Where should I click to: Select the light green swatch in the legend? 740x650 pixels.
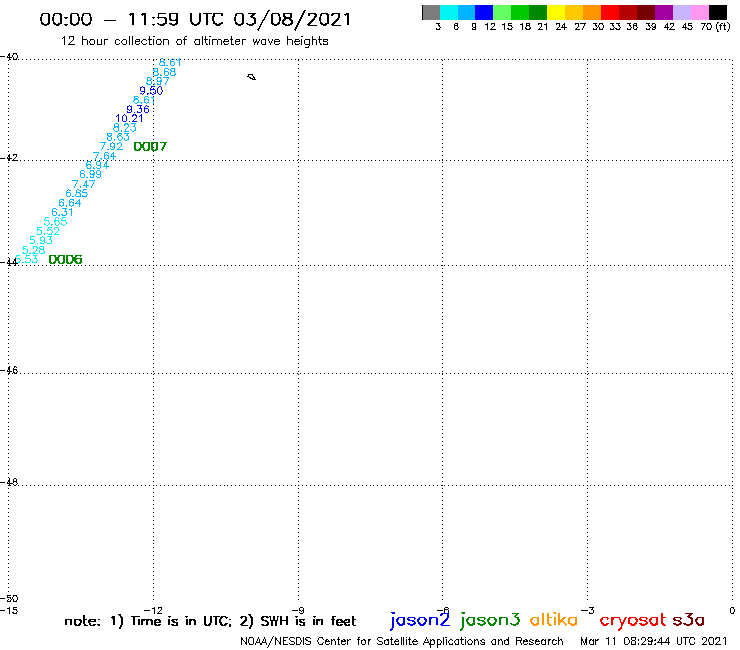[x=502, y=12]
